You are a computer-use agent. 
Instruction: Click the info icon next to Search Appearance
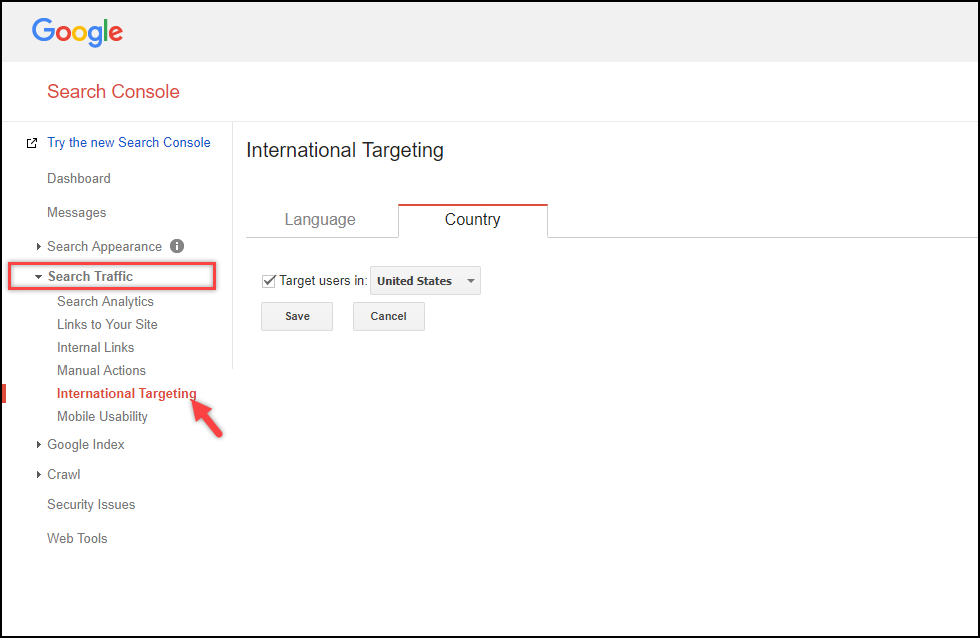(177, 246)
